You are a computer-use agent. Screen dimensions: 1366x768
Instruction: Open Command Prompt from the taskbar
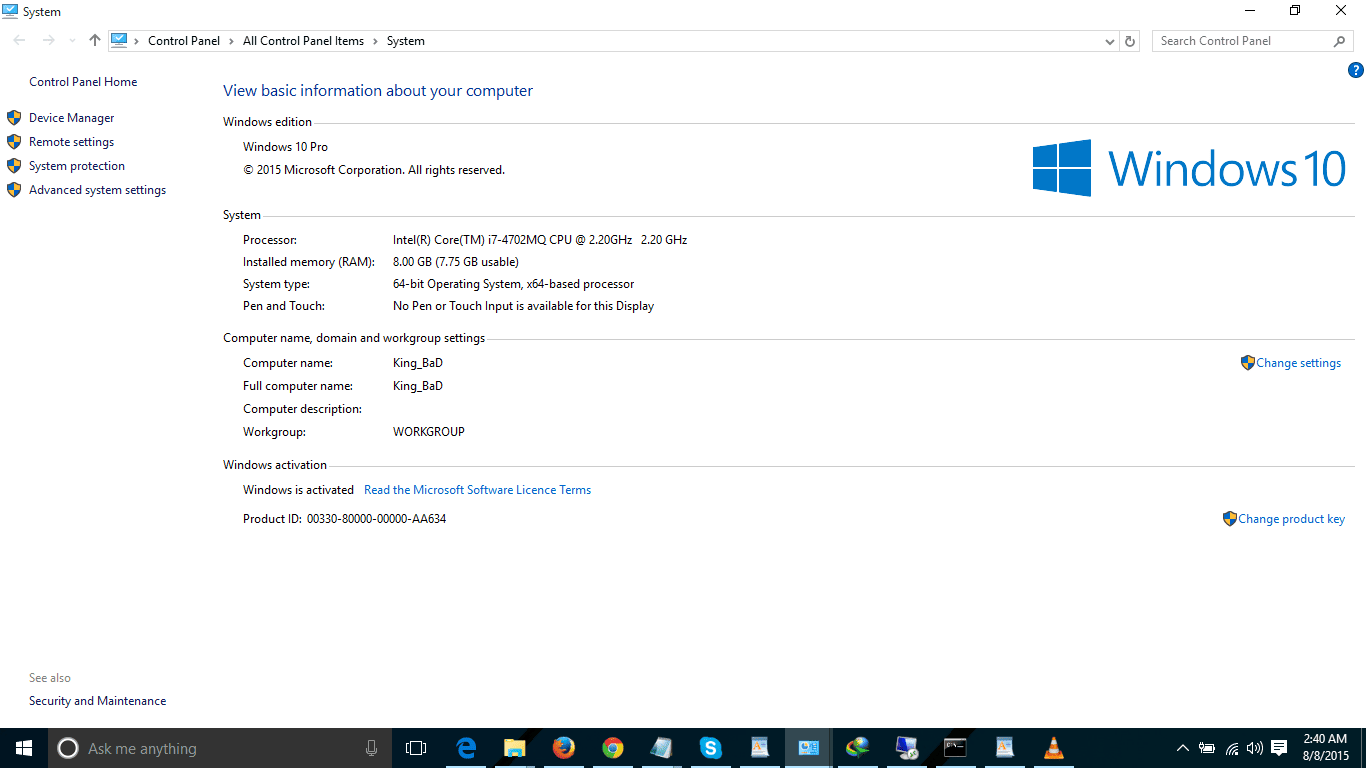click(x=956, y=748)
